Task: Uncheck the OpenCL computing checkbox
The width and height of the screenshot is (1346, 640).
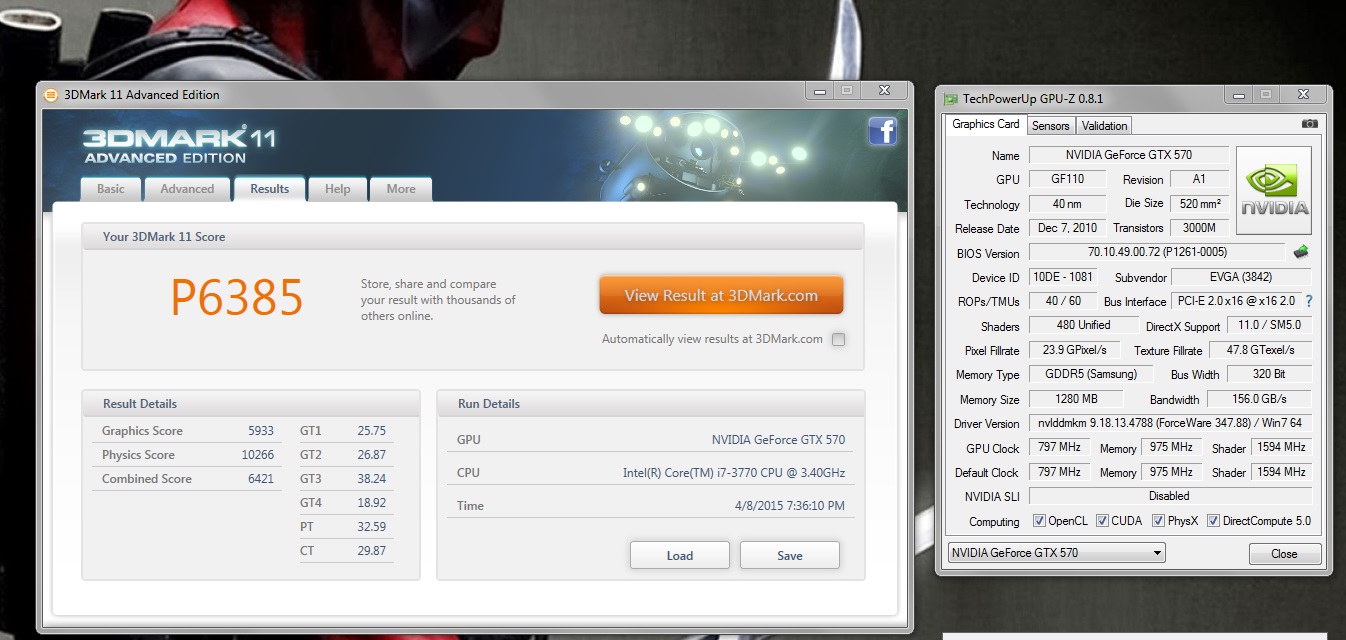Action: [x=1039, y=521]
